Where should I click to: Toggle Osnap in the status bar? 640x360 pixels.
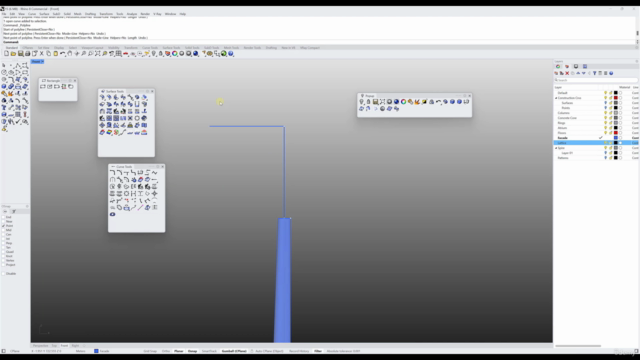pos(192,351)
